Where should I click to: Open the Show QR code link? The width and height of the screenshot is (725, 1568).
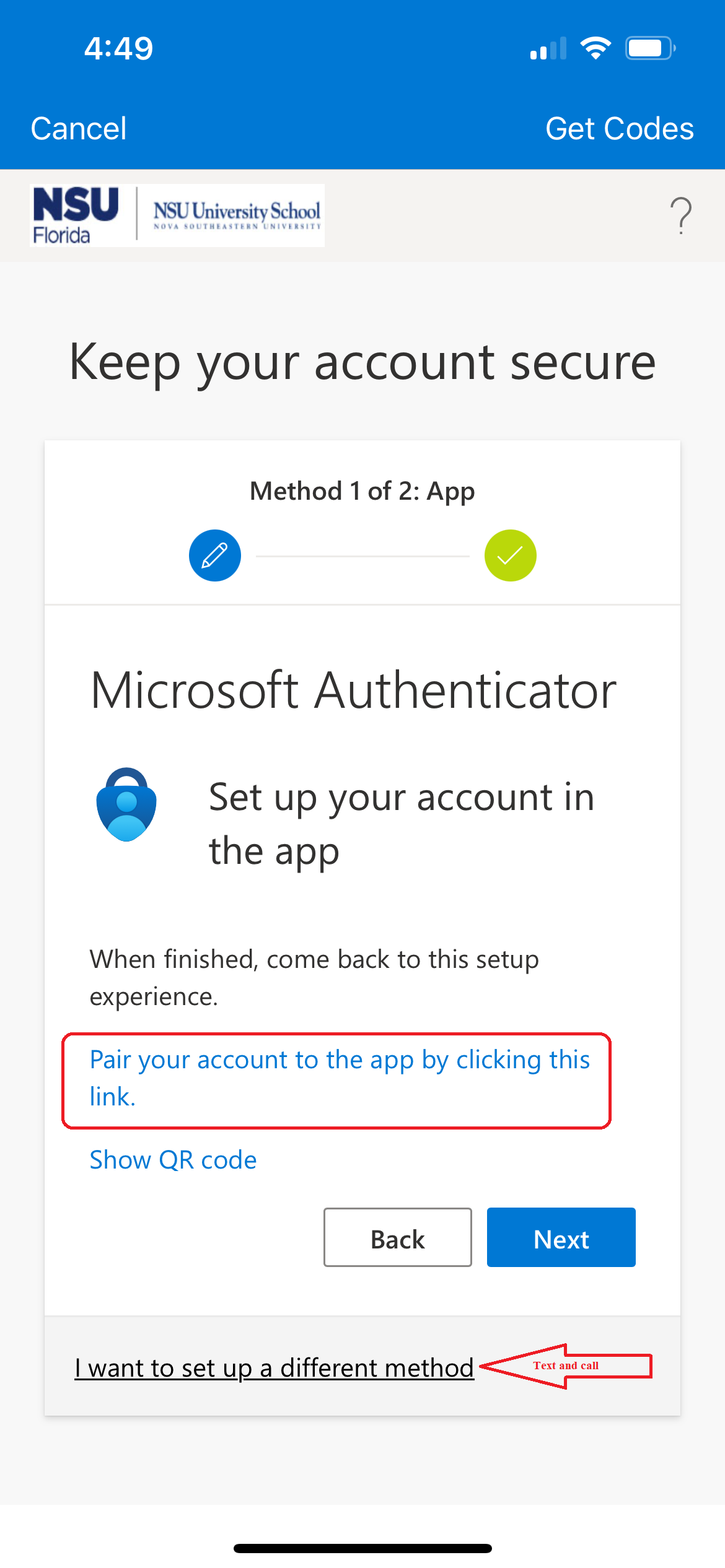point(173,1160)
